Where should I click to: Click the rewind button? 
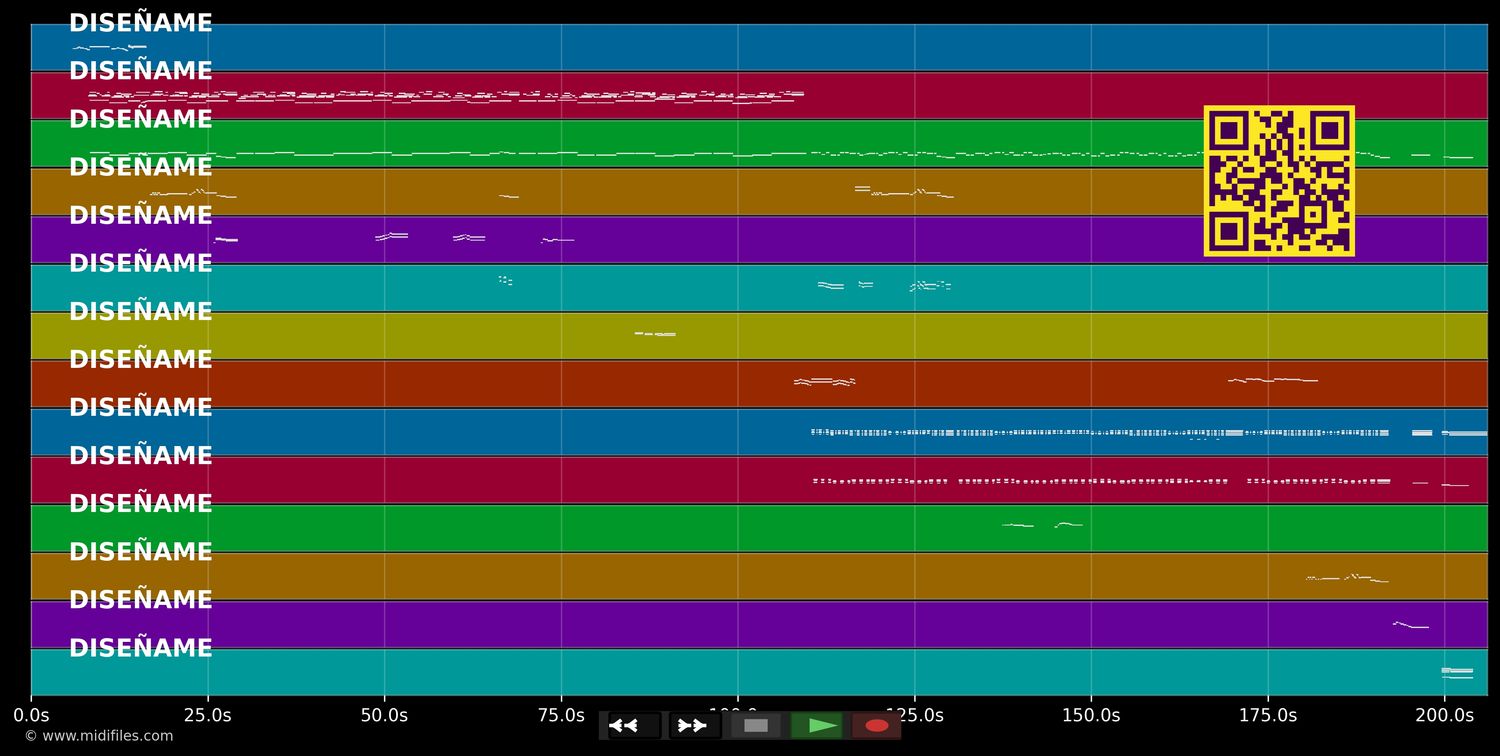[x=634, y=725]
